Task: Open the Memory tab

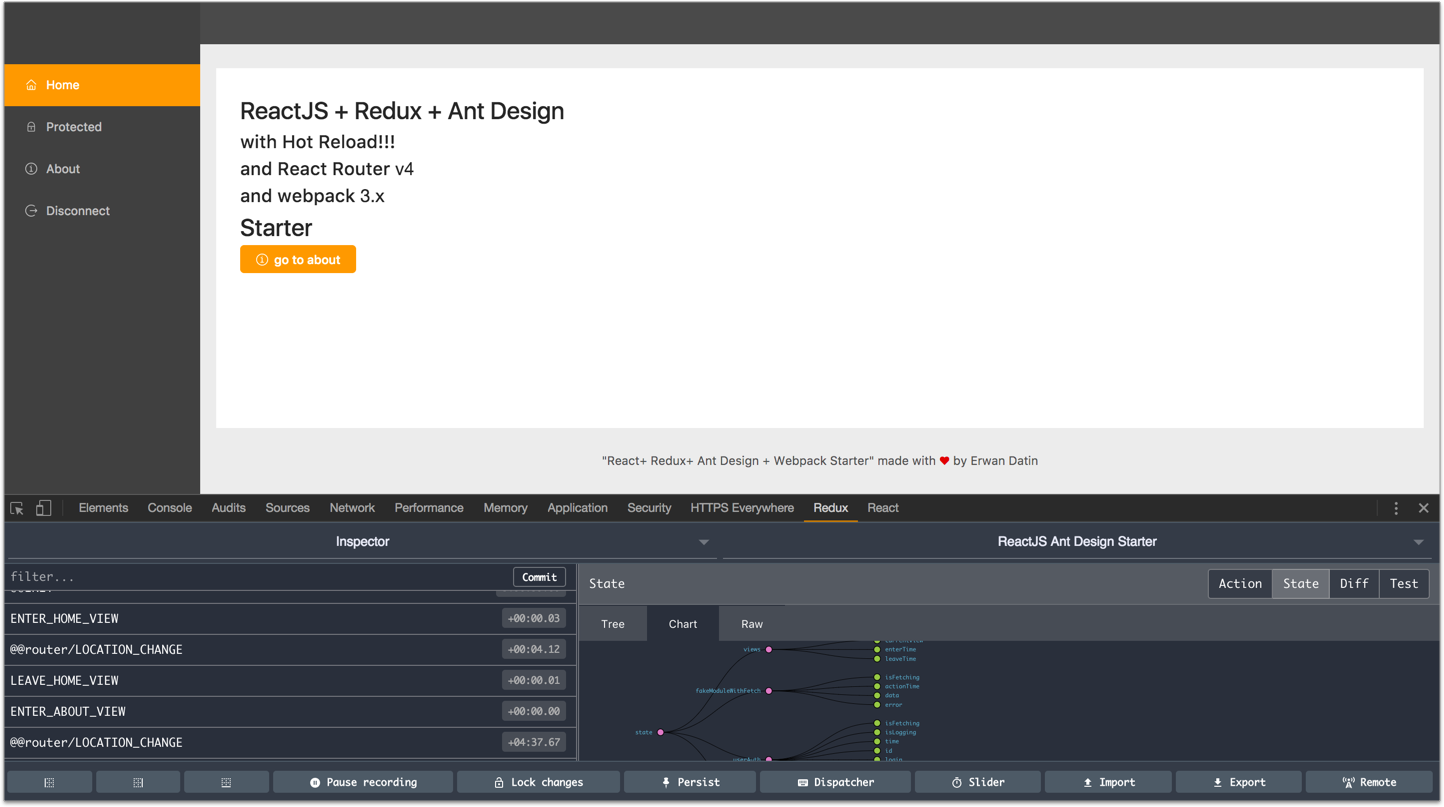Action: [x=505, y=508]
